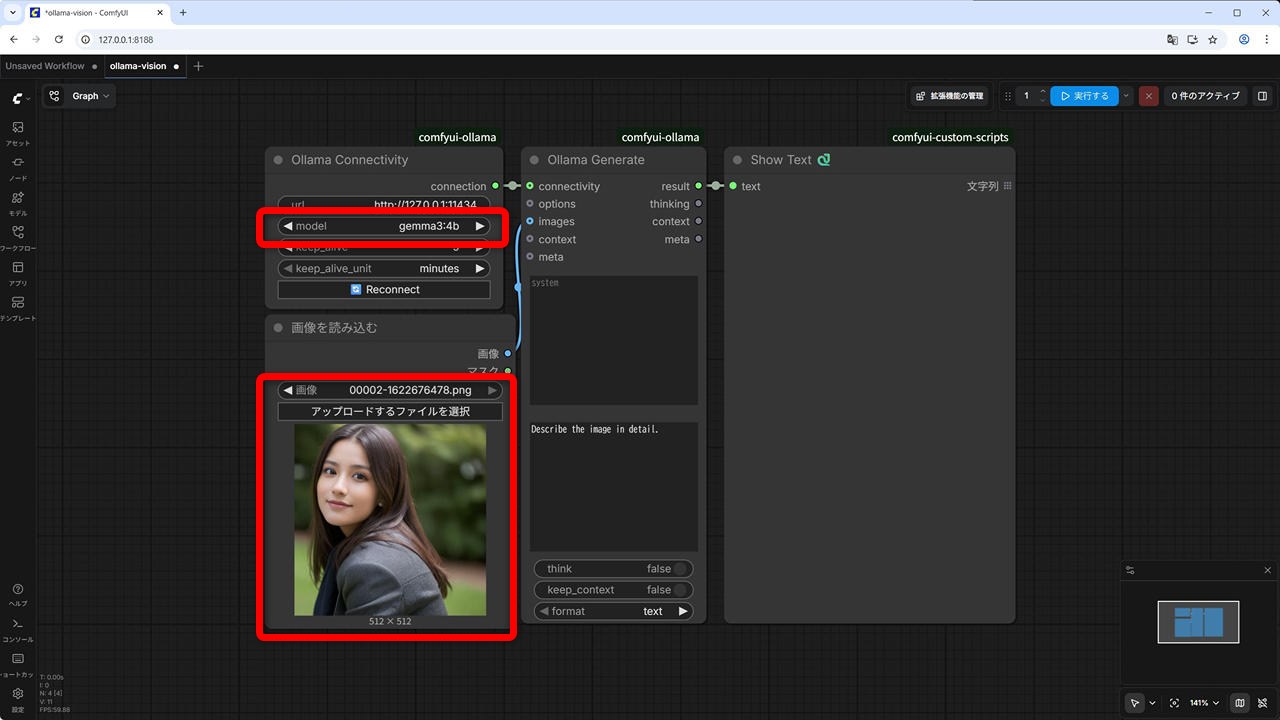Switch to the Unsaved Workflow tab

pos(45,66)
